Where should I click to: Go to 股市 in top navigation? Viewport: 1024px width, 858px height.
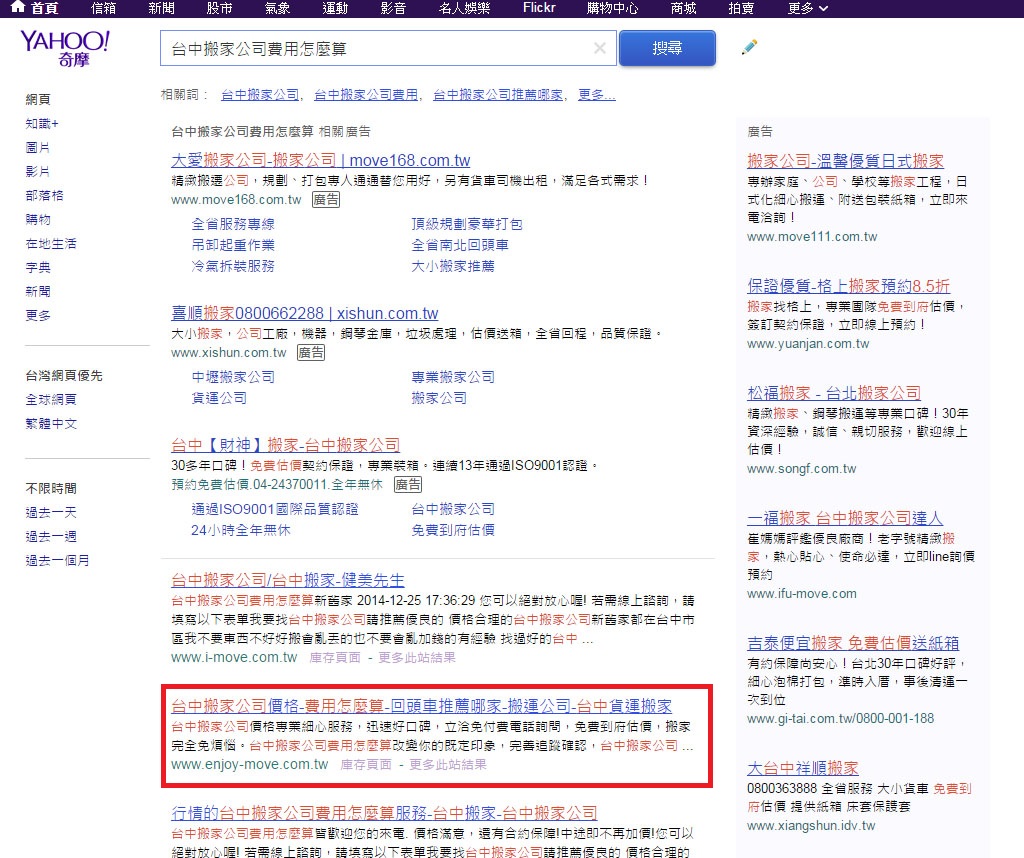coord(219,8)
